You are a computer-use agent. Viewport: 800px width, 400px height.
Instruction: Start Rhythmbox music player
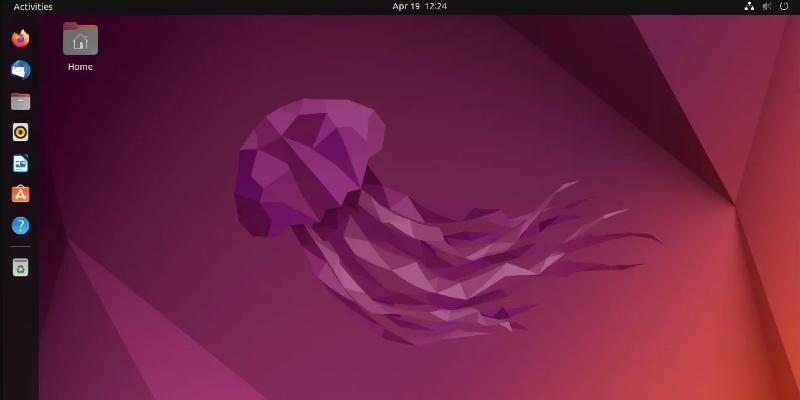20,132
